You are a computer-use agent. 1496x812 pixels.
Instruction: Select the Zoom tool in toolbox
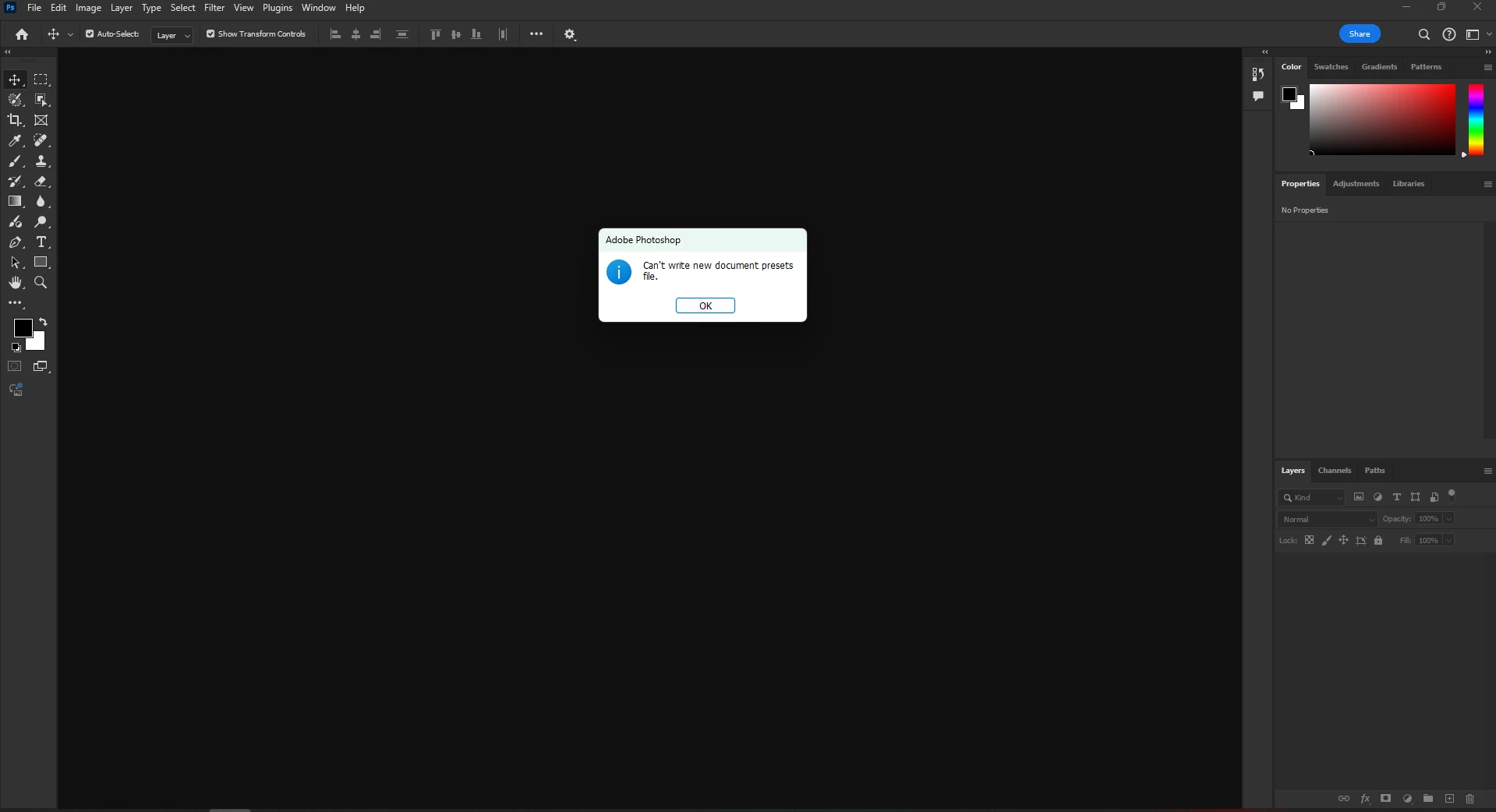[41, 283]
